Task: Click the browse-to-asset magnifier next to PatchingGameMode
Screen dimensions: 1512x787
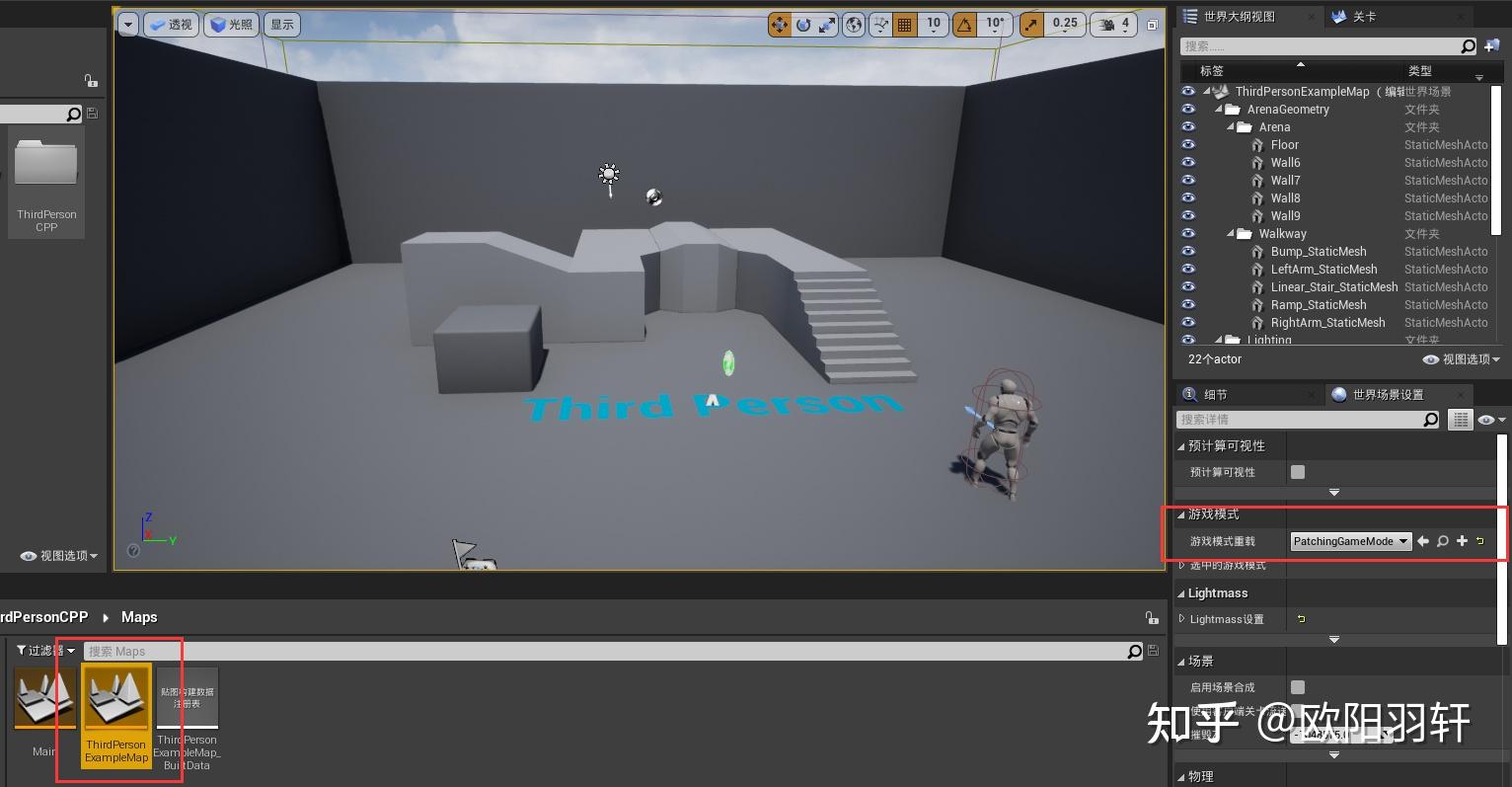Action: point(1442,541)
